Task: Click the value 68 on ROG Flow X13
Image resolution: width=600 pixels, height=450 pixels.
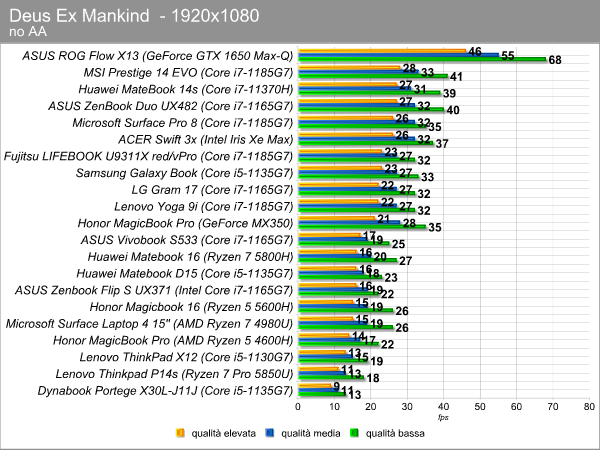Action: tap(555, 60)
